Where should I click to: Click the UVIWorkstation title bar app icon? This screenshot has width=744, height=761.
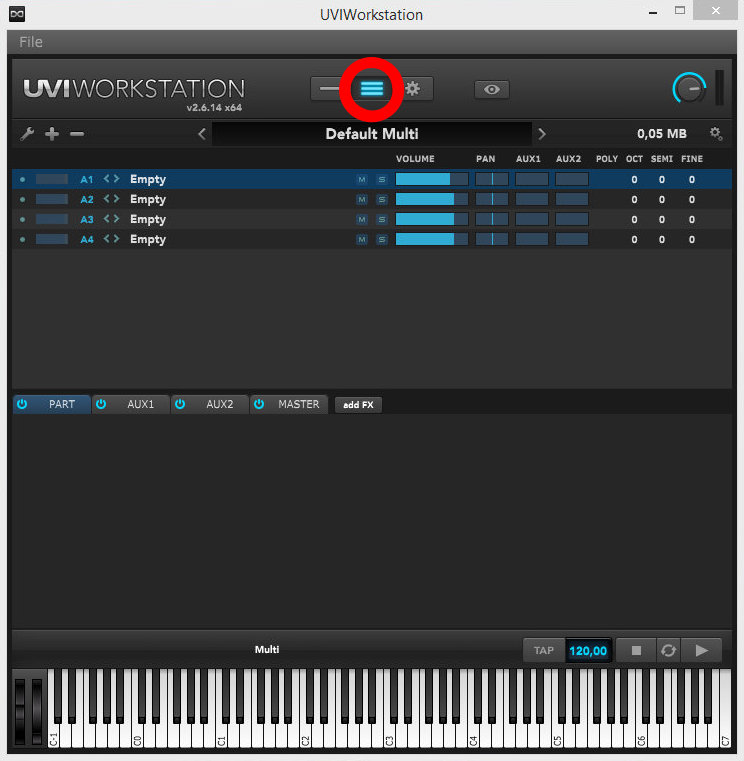click(x=17, y=14)
